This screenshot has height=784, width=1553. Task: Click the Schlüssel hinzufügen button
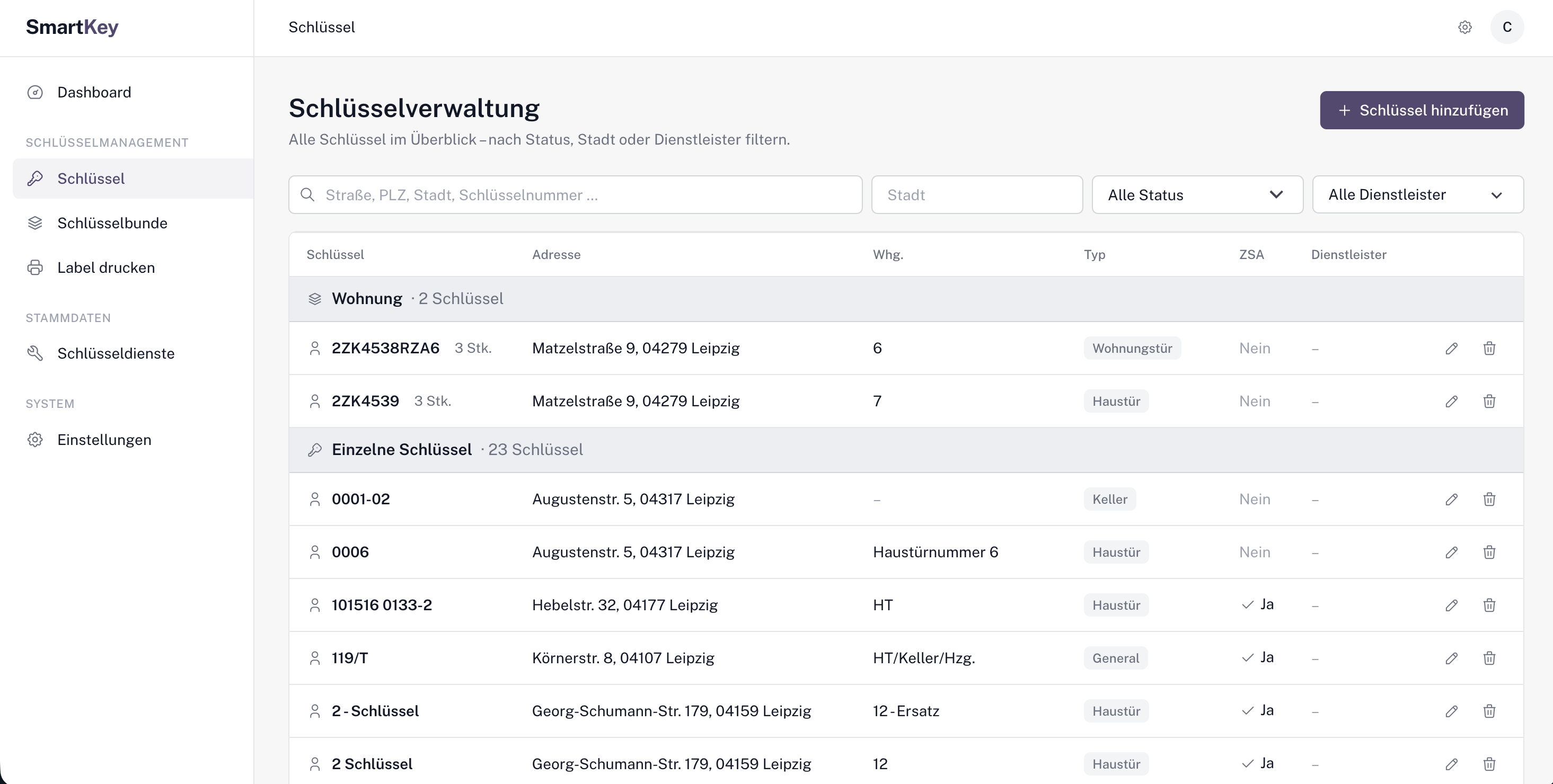coord(1422,110)
